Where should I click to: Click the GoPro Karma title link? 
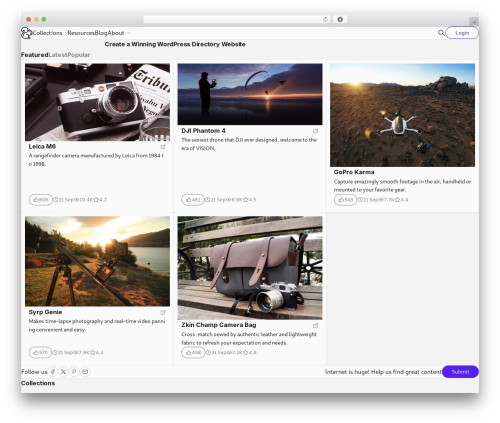click(x=354, y=172)
